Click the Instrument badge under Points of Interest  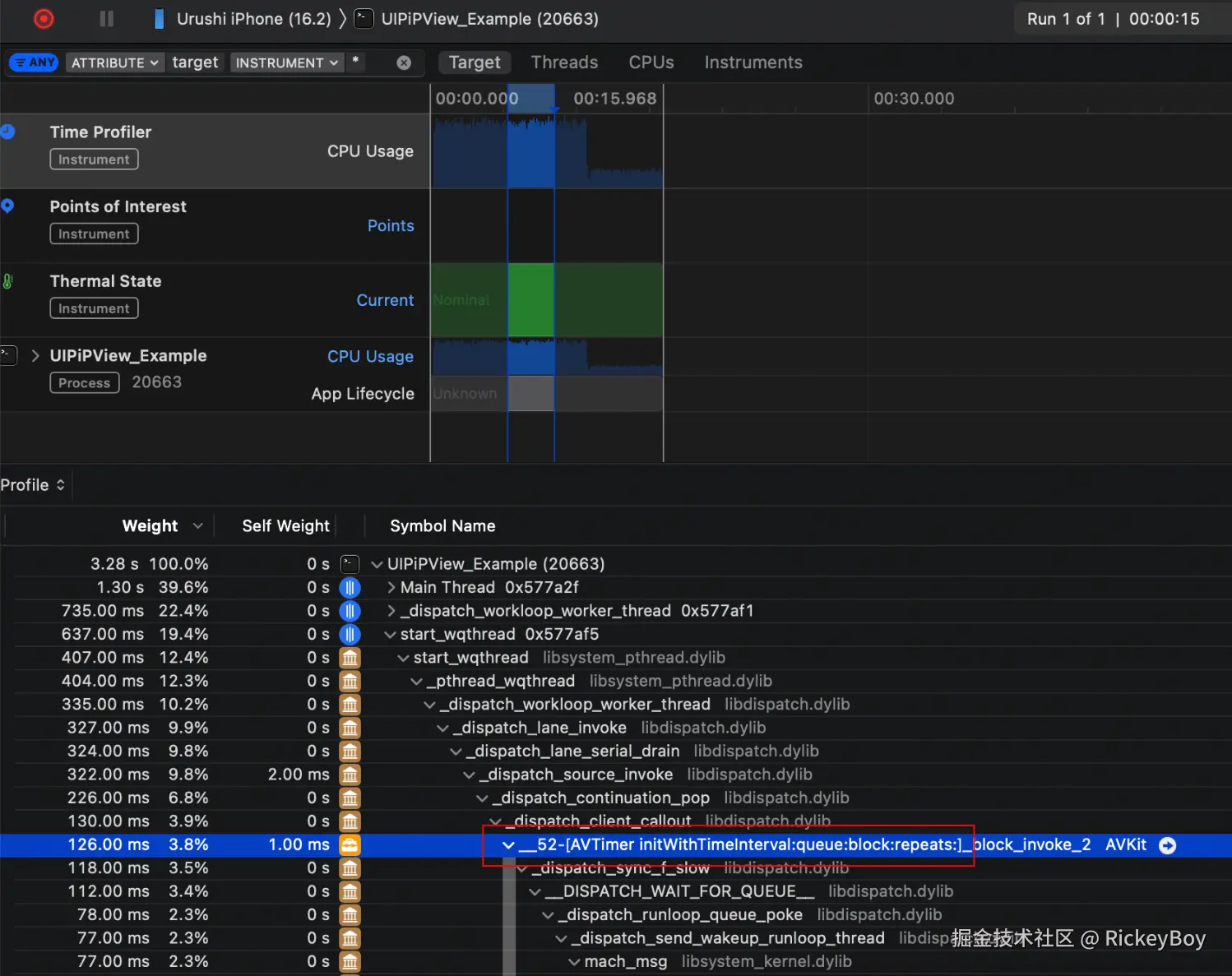94,234
